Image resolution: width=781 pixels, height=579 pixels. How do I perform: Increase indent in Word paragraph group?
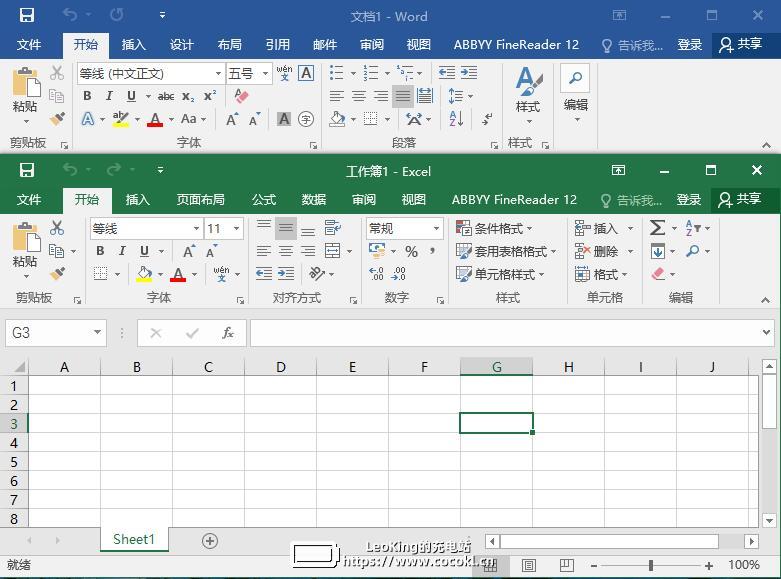[469, 73]
